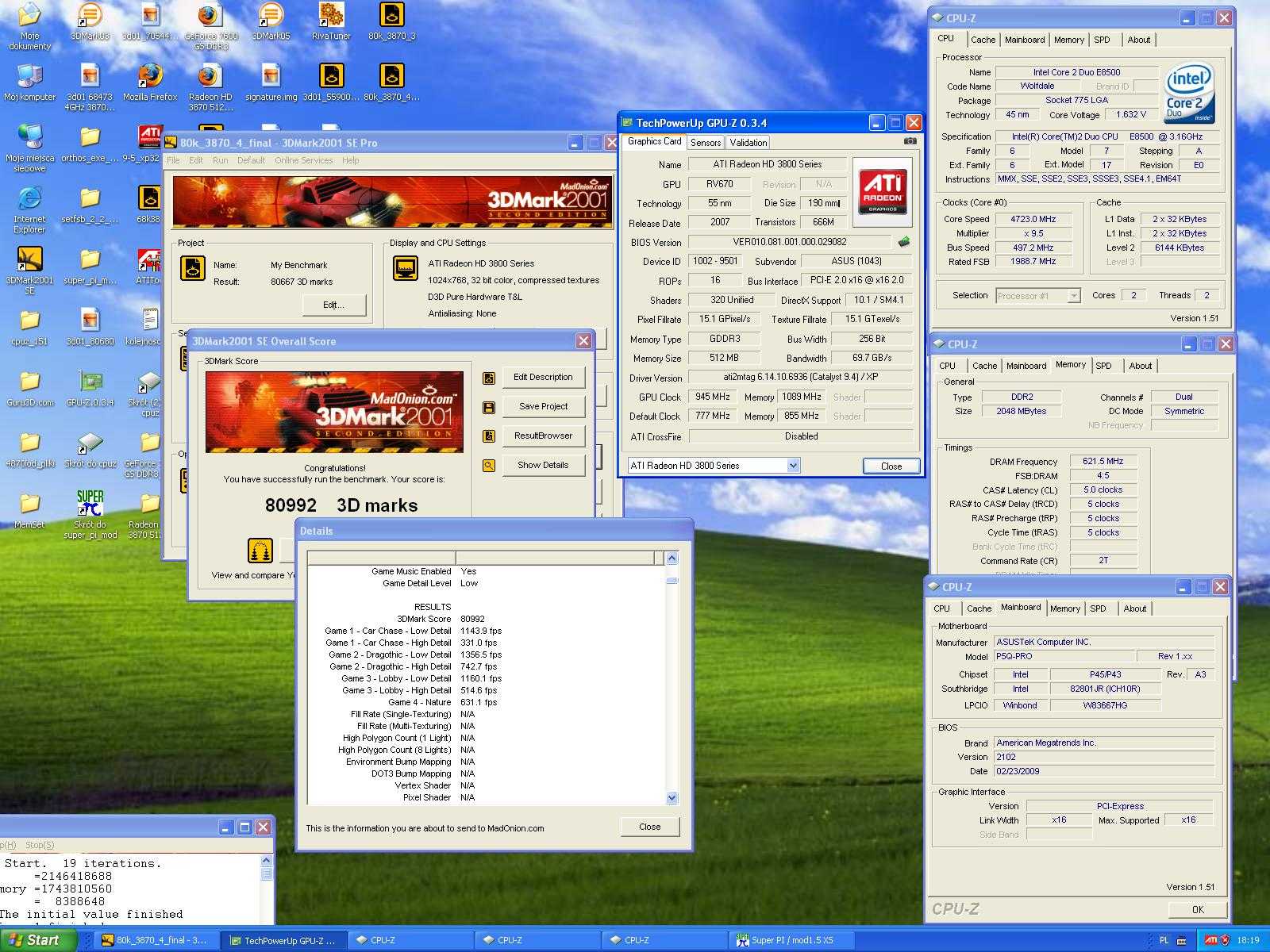Open the Run menu in 3DMark2001
The height and width of the screenshot is (952, 1270).
(220, 160)
